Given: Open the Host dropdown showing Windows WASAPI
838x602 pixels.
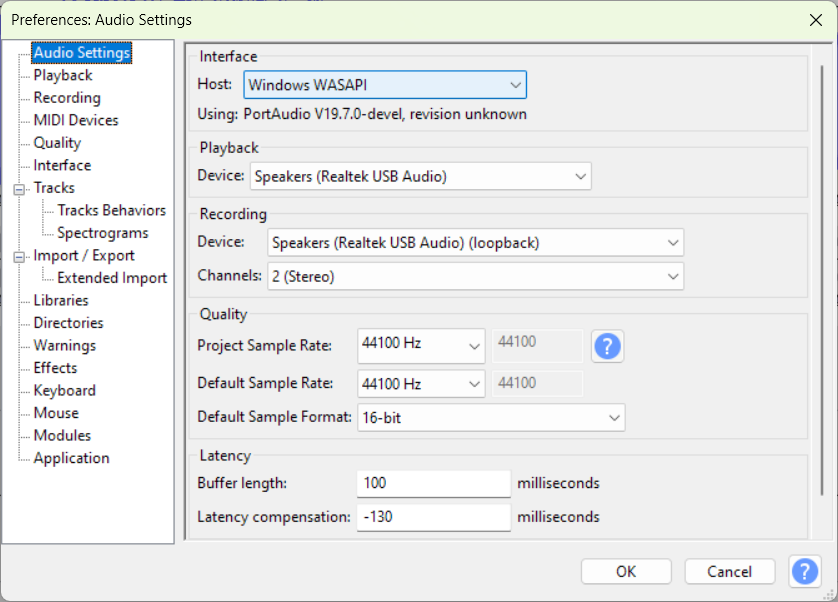Looking at the screenshot, I should (385, 85).
